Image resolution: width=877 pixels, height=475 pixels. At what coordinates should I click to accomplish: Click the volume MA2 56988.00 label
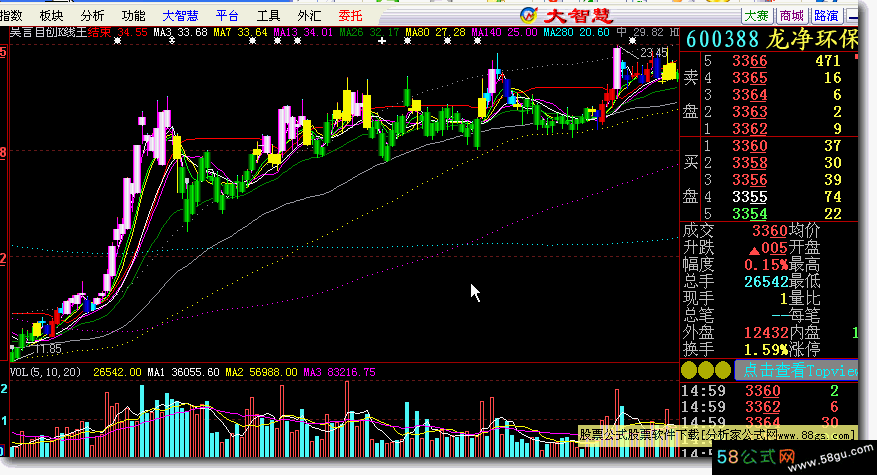pyautogui.click(x=261, y=372)
